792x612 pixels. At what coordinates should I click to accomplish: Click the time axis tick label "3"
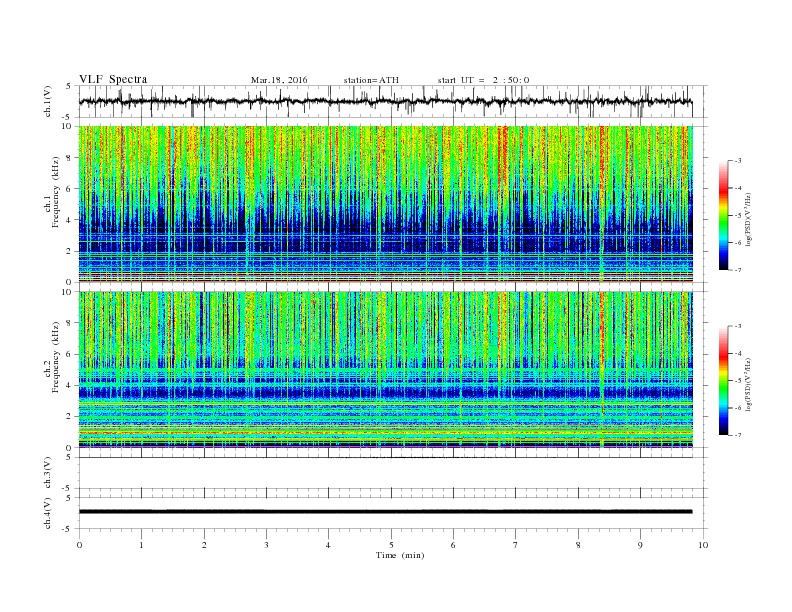pos(266,545)
